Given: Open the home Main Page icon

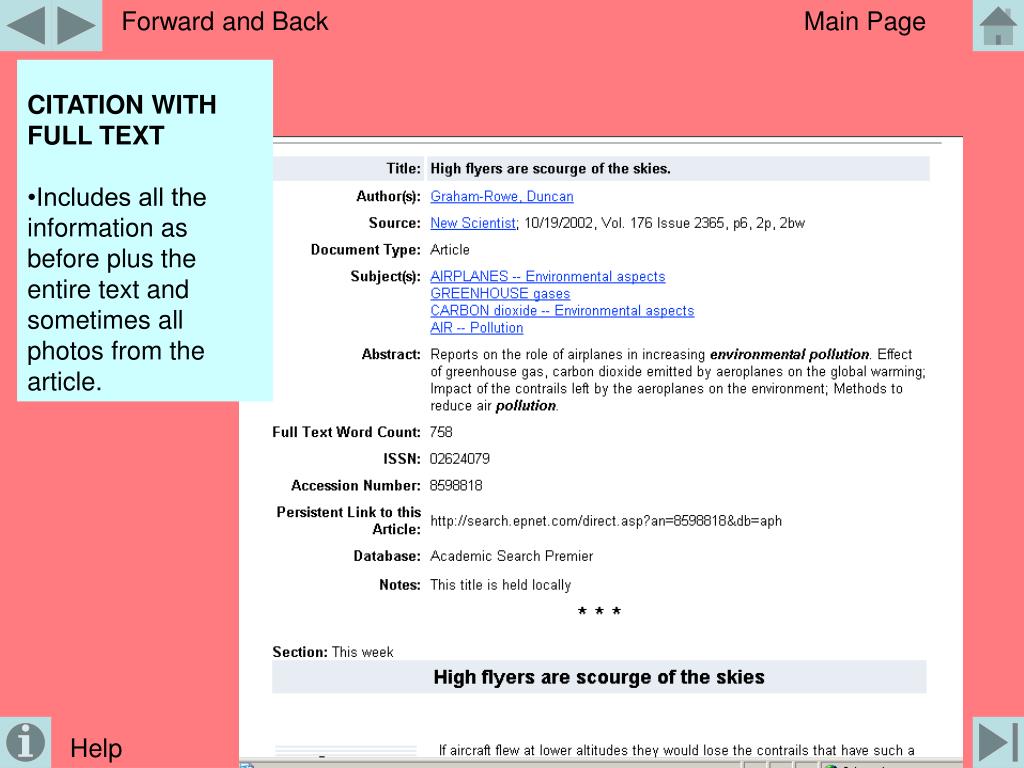Looking at the screenshot, I should point(998,25).
